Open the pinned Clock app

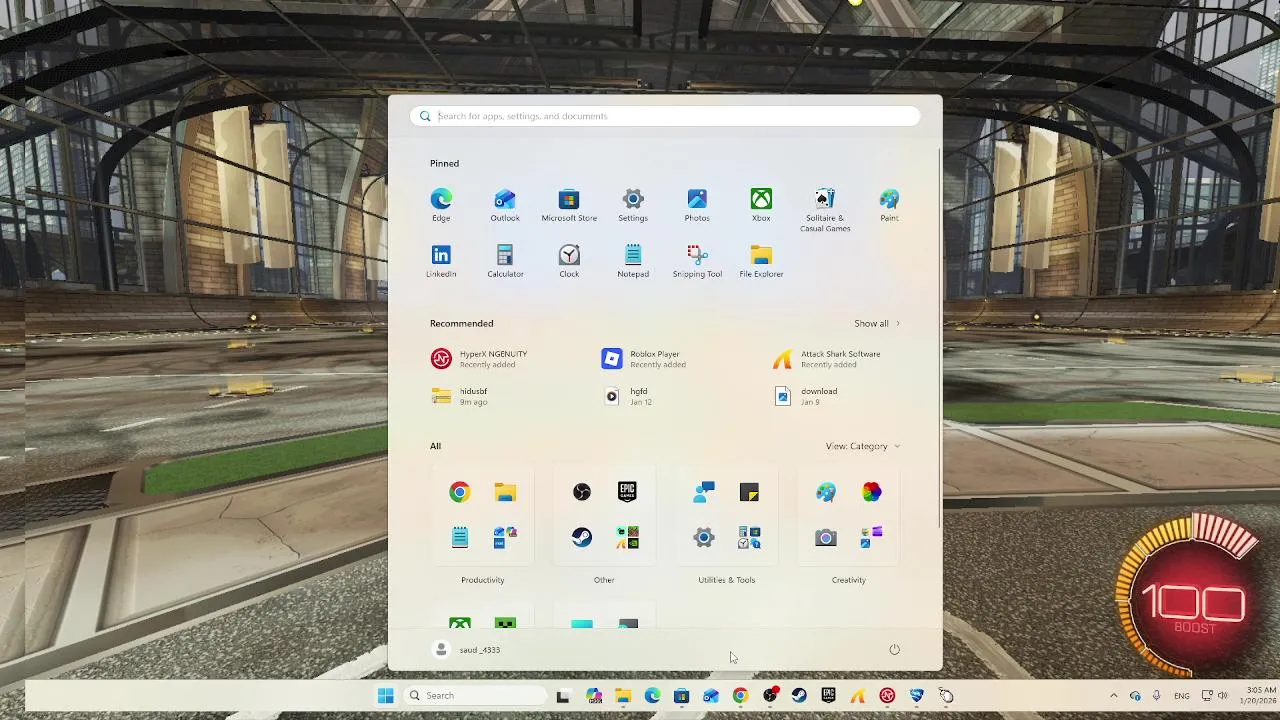click(569, 261)
